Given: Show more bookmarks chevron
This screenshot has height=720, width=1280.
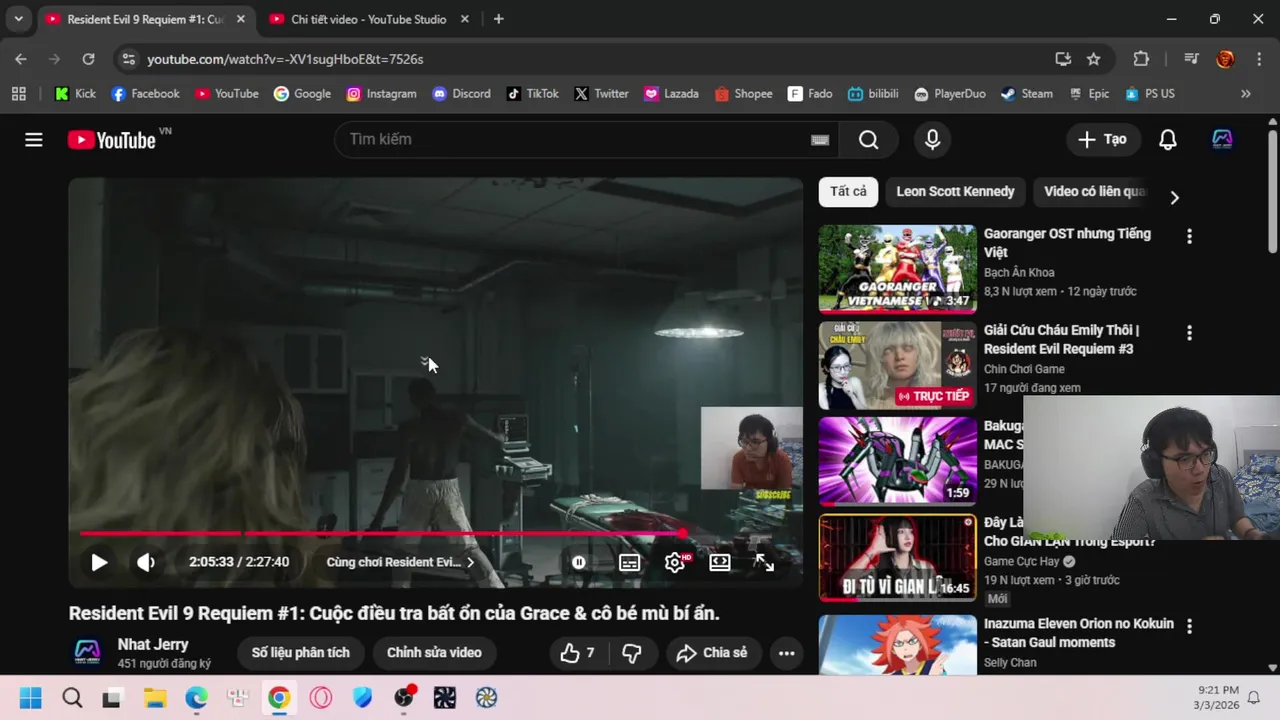Looking at the screenshot, I should pos(1245,94).
